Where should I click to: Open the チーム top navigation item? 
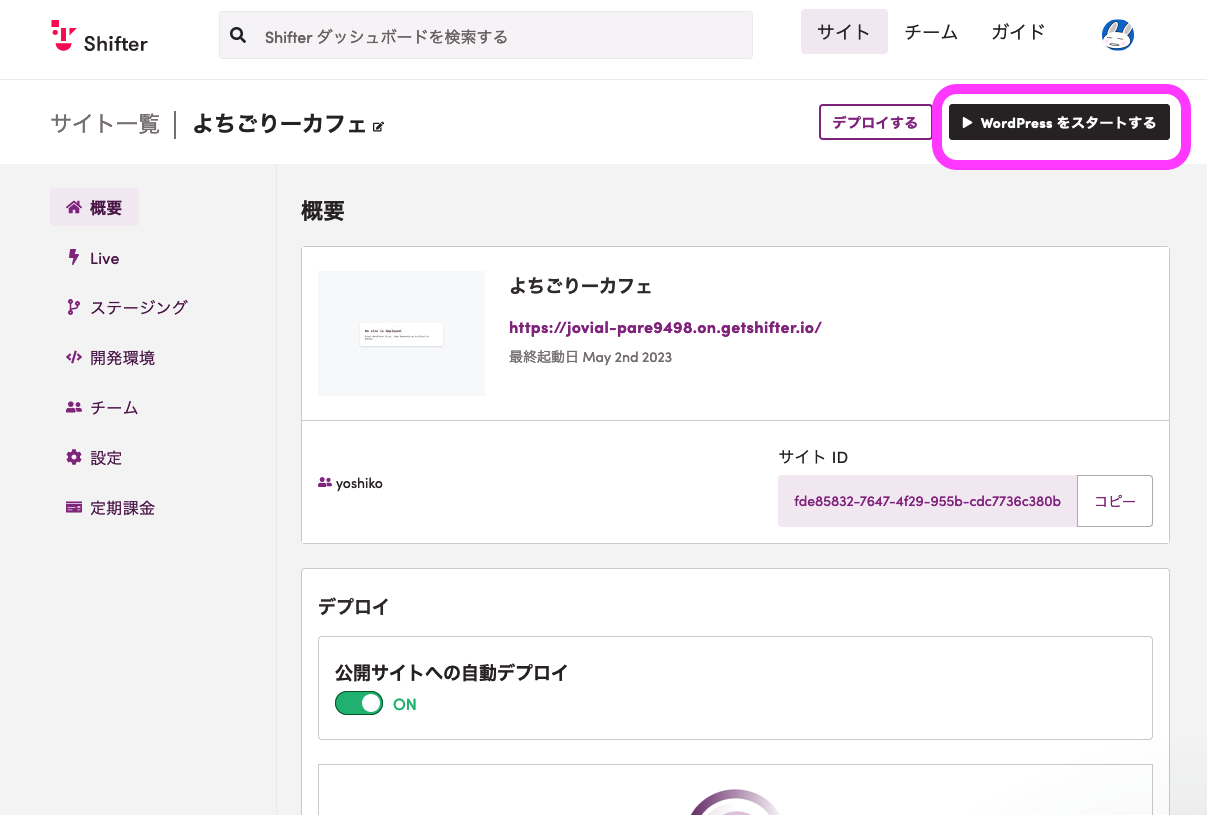931,32
